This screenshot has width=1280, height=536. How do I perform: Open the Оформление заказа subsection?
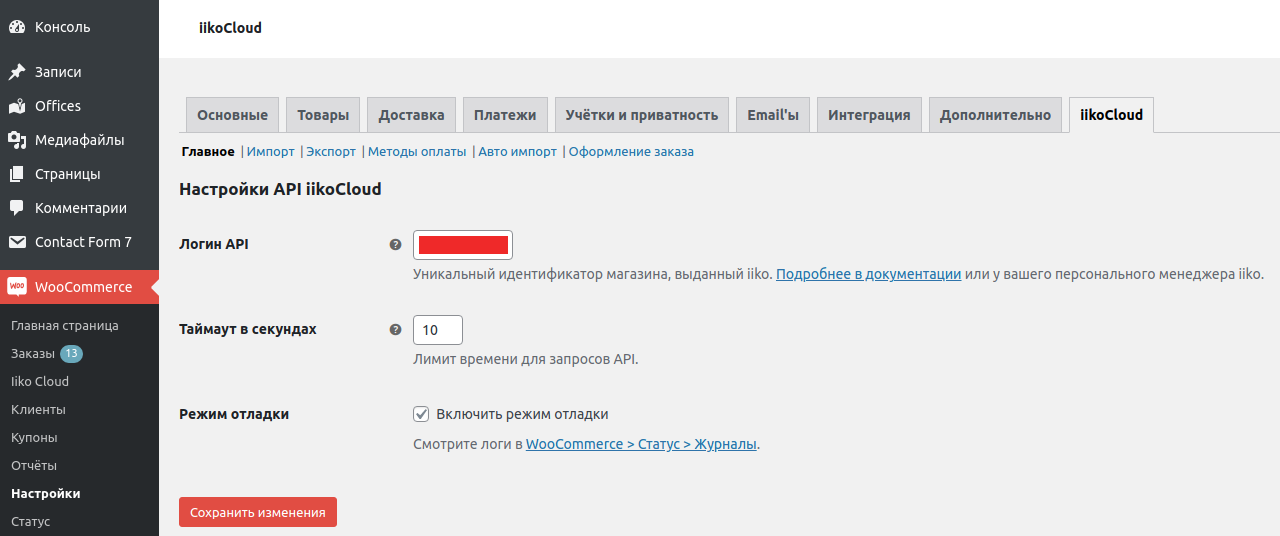point(631,152)
